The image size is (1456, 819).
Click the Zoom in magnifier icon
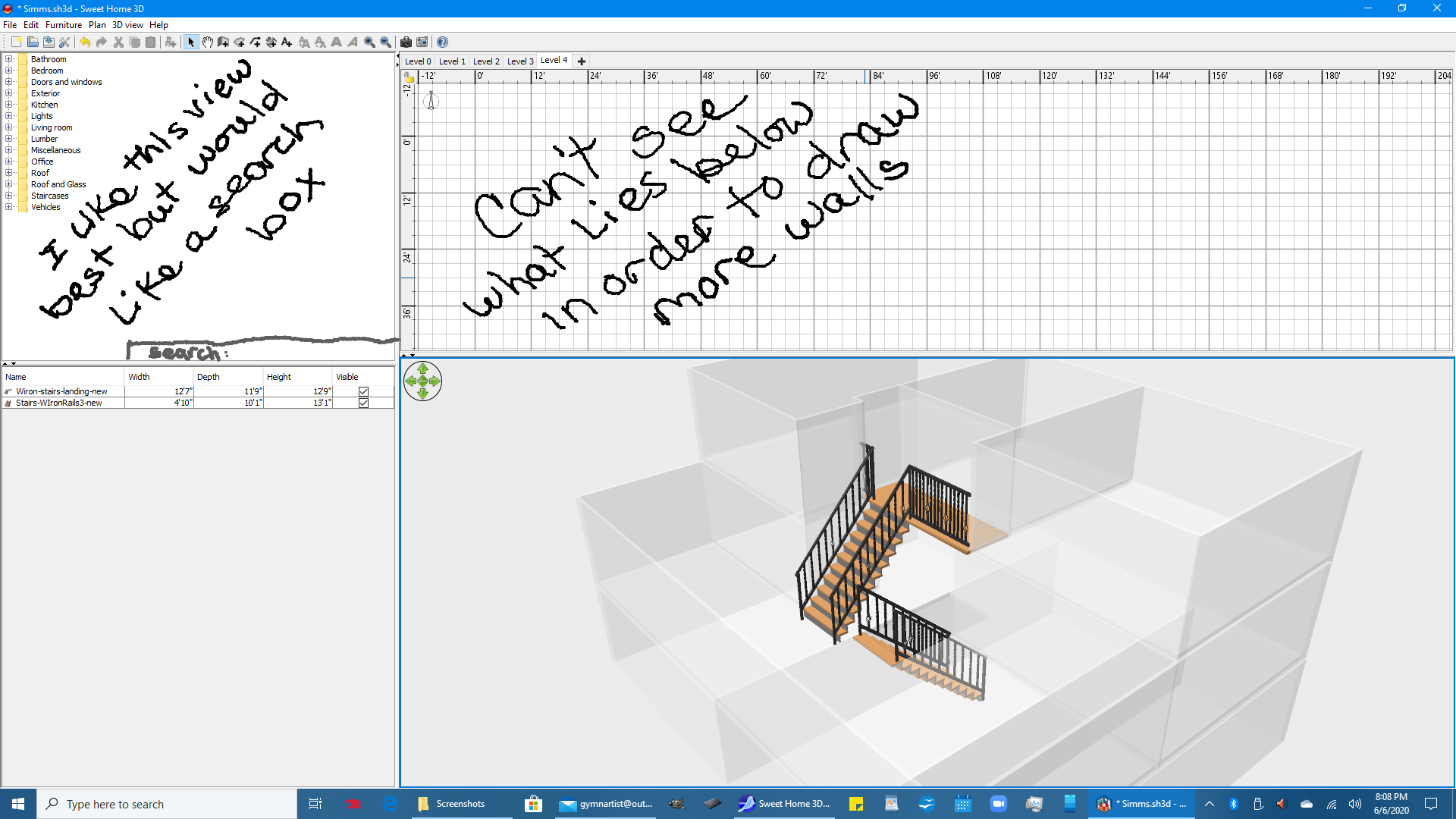click(x=369, y=42)
